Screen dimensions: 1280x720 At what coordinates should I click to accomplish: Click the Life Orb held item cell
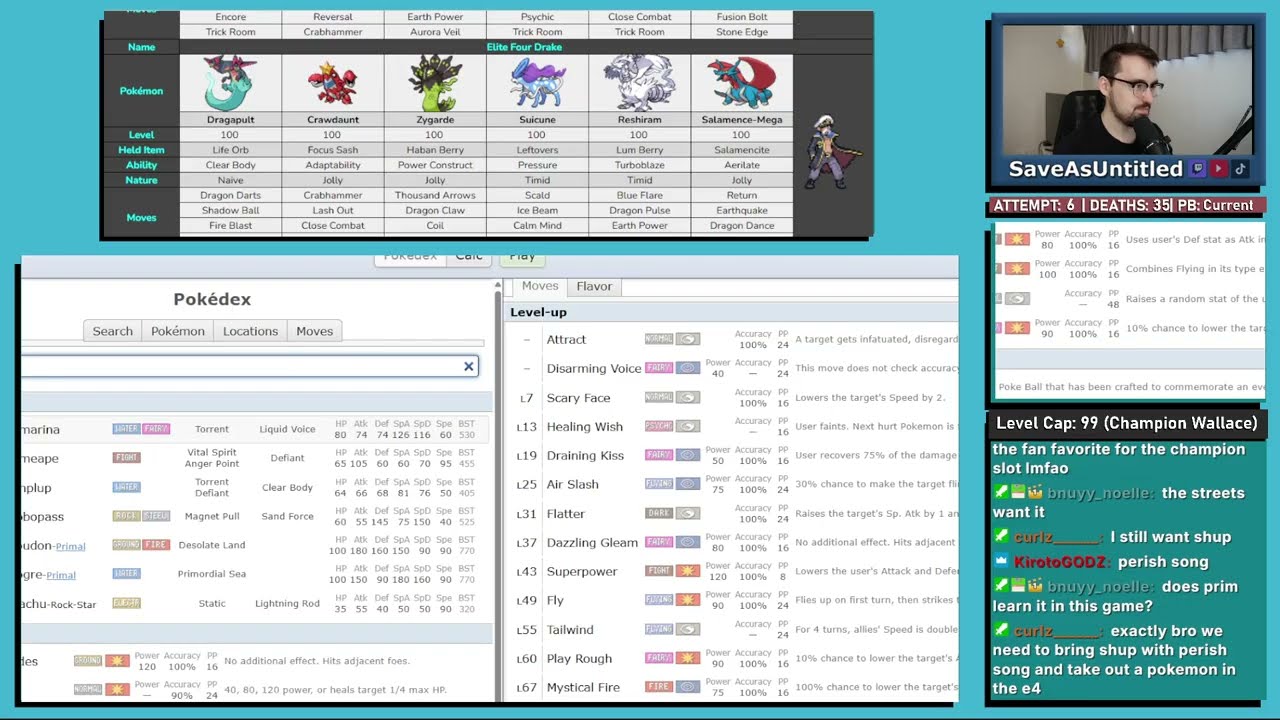230,150
